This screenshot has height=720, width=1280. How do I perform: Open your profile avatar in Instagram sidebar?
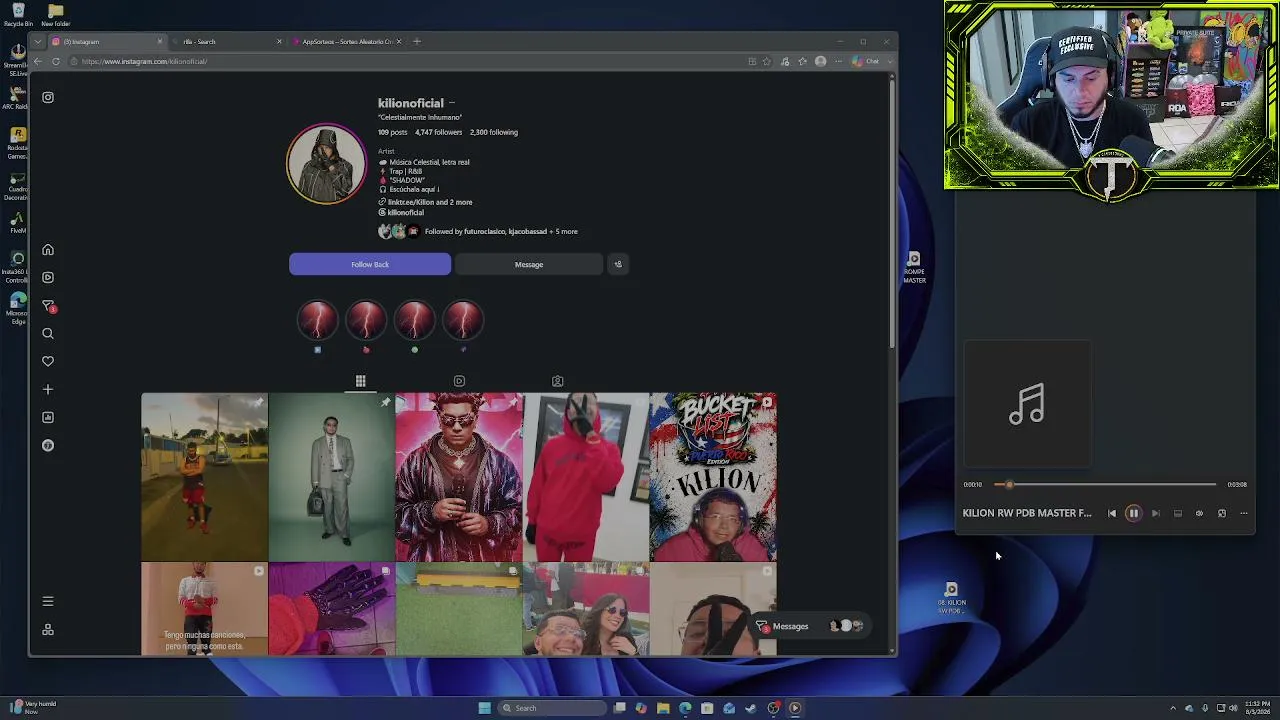pos(48,445)
